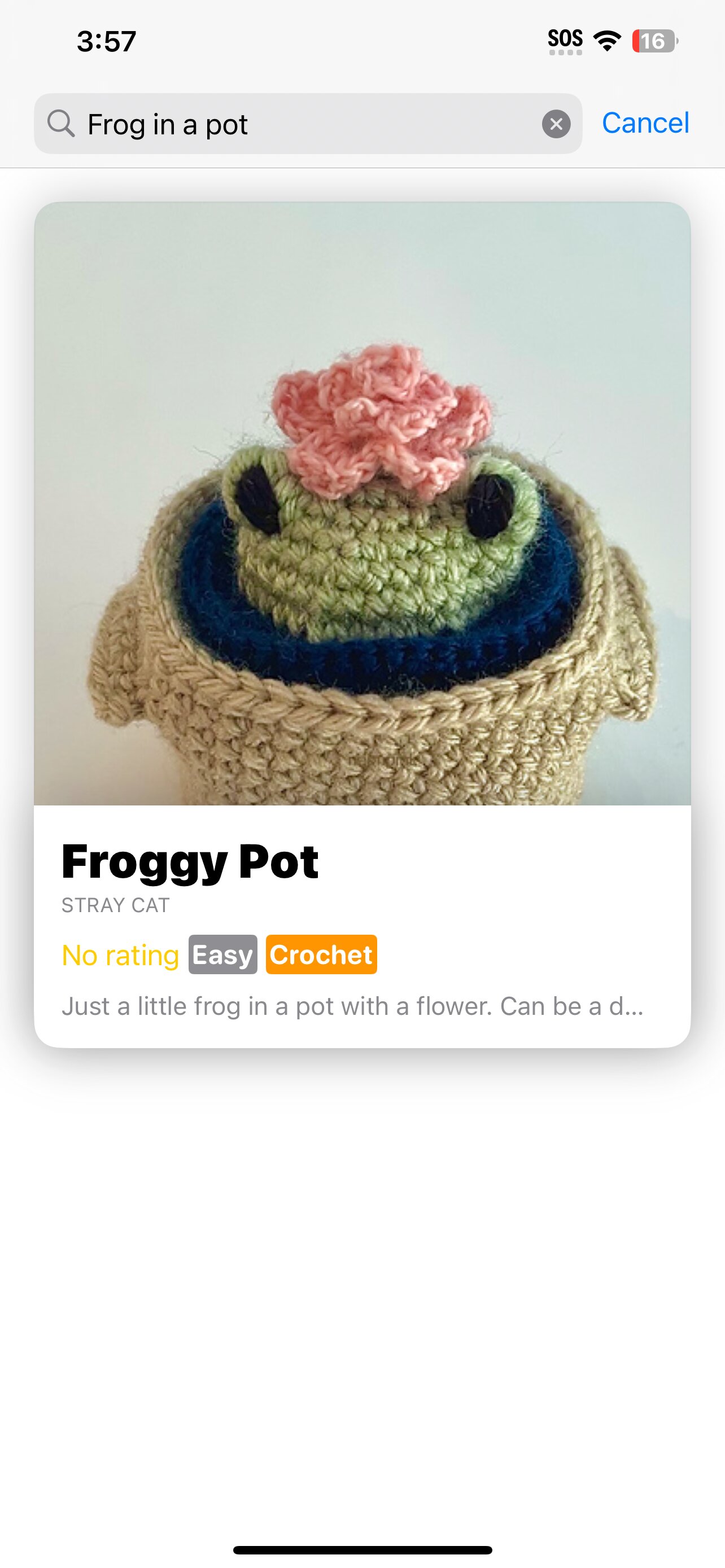Tap the gray Easy difficulty tag
The width and height of the screenshot is (725, 1568).
(x=223, y=954)
